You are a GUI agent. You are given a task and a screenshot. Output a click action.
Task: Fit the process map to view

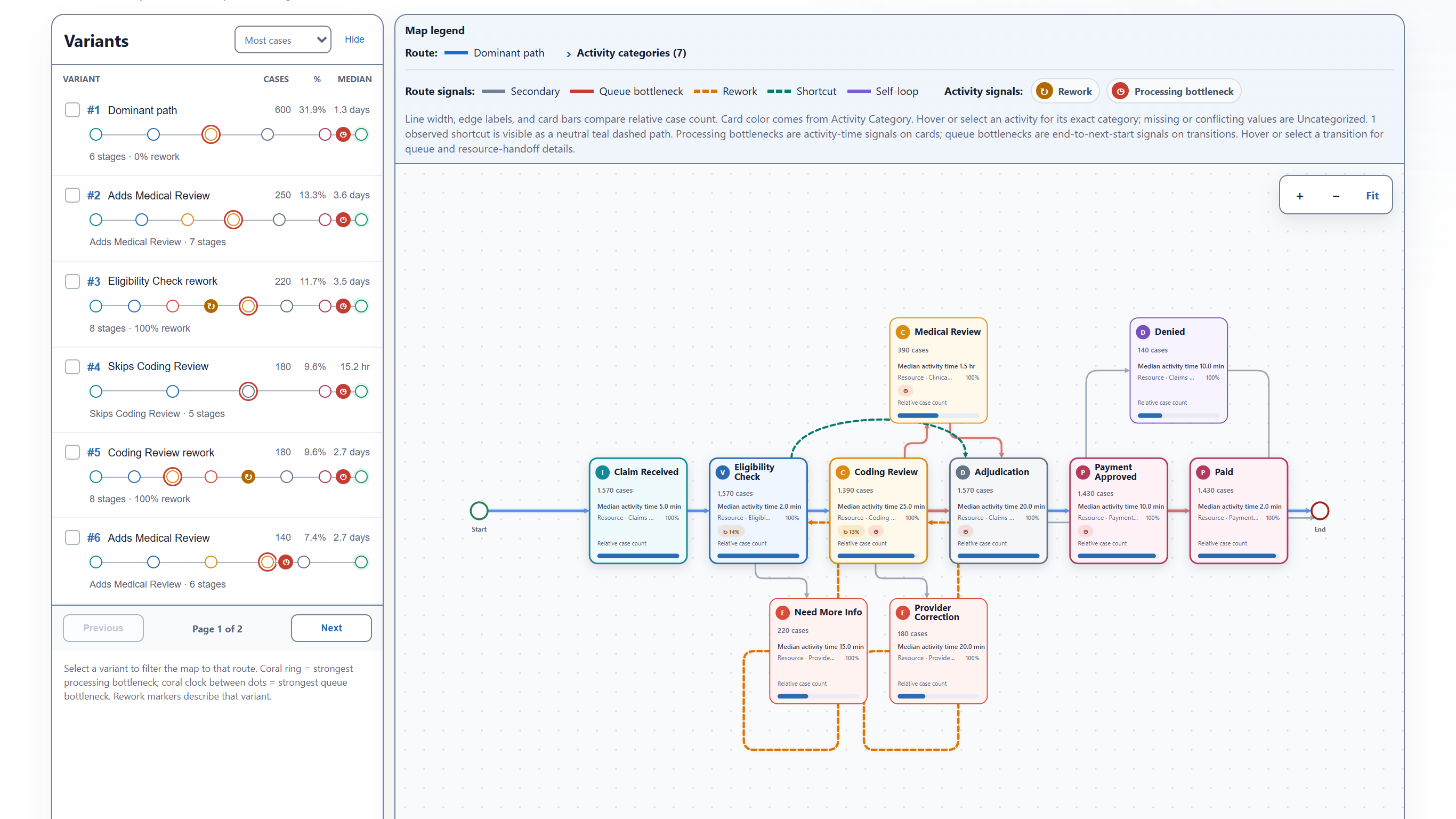click(1372, 196)
